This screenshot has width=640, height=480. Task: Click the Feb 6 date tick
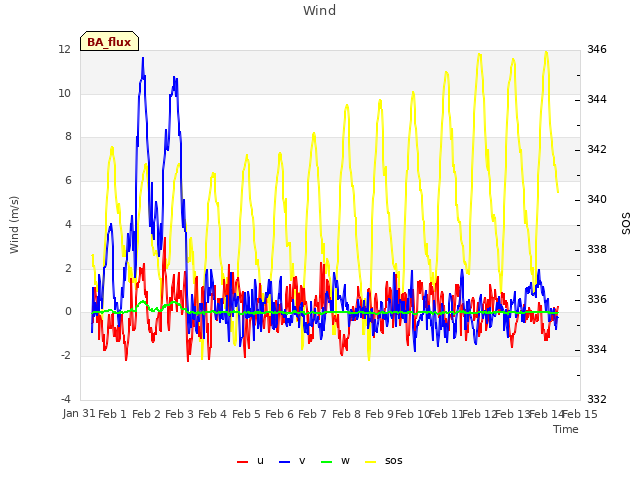tap(279, 414)
